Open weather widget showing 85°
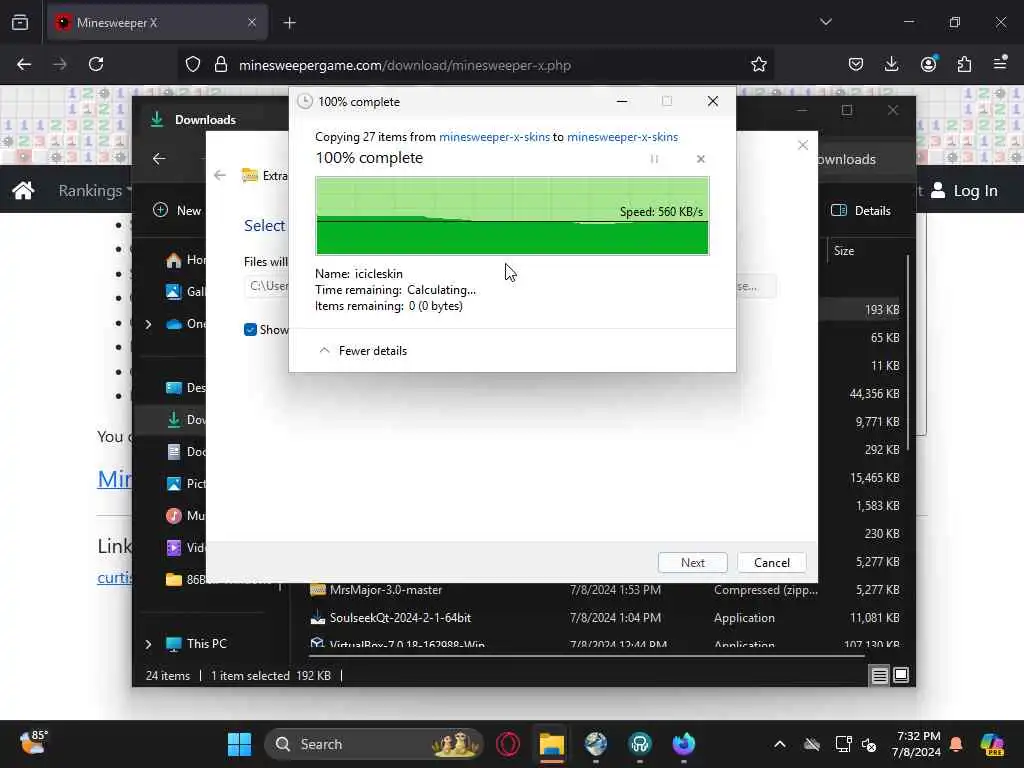This screenshot has width=1024, height=768. (x=33, y=743)
